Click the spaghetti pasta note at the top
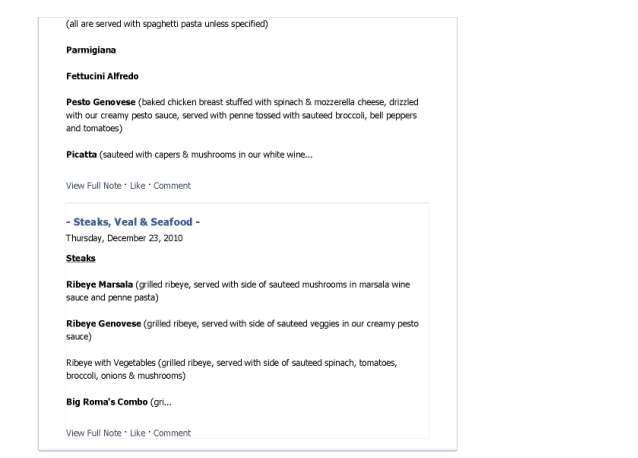 167,24
